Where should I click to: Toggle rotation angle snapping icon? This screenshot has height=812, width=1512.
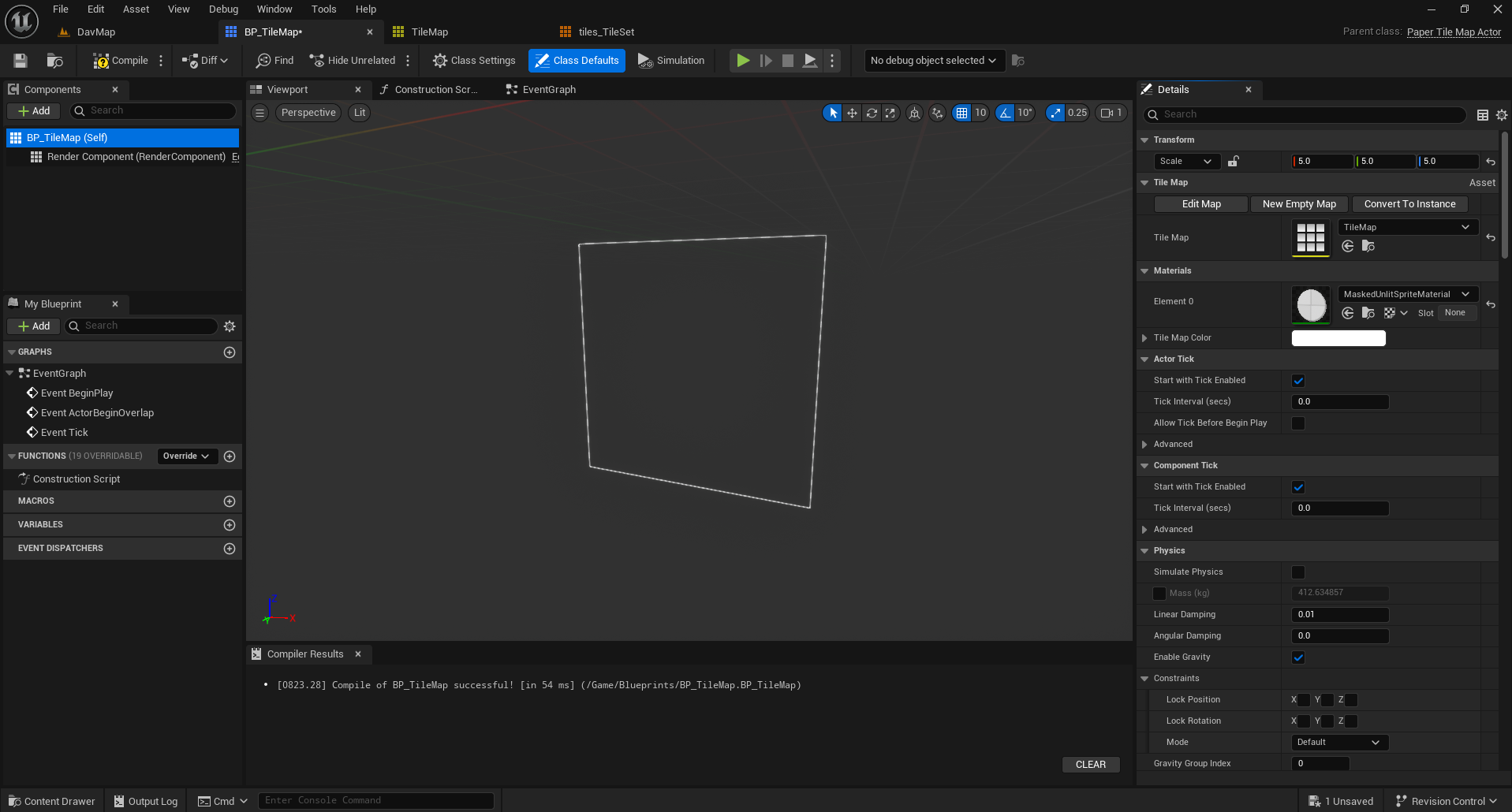click(1005, 113)
